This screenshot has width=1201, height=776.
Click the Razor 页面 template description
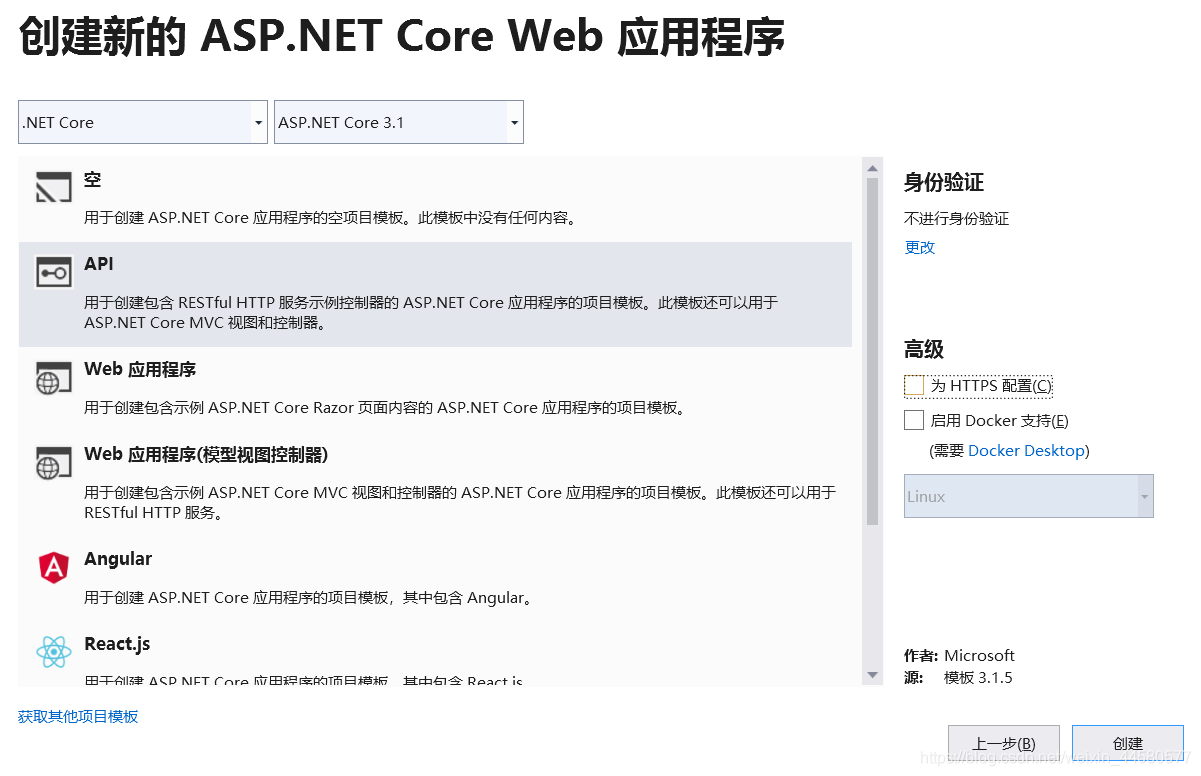pyautogui.click(x=385, y=407)
